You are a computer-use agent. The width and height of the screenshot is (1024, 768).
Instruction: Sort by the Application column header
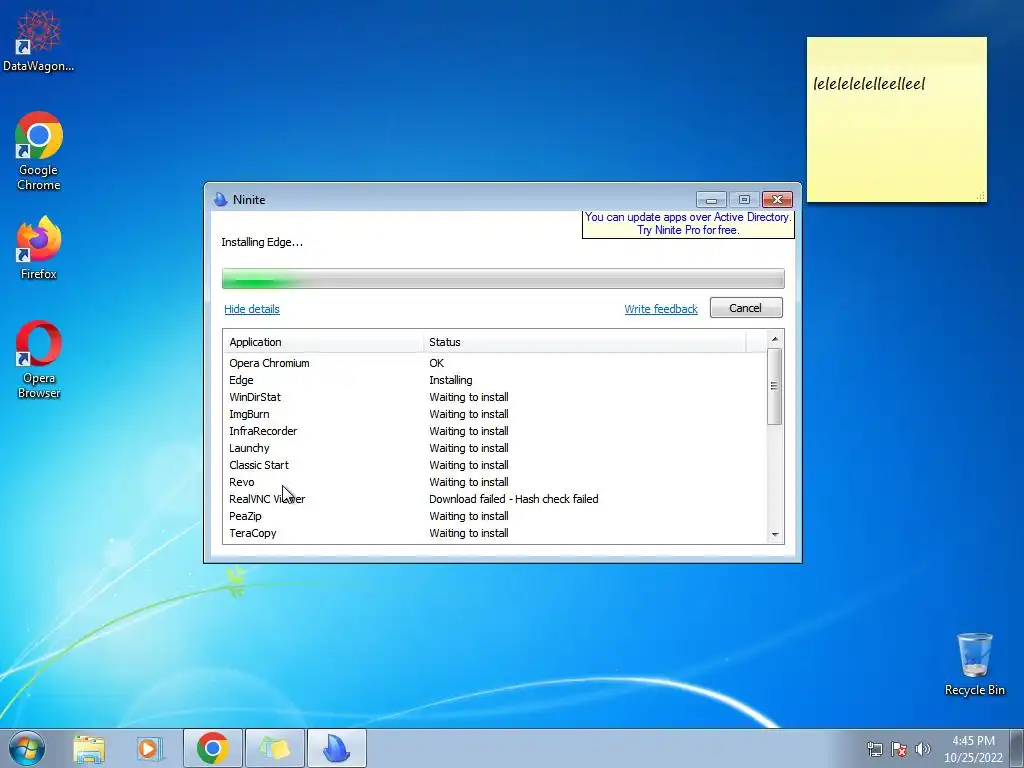(323, 342)
